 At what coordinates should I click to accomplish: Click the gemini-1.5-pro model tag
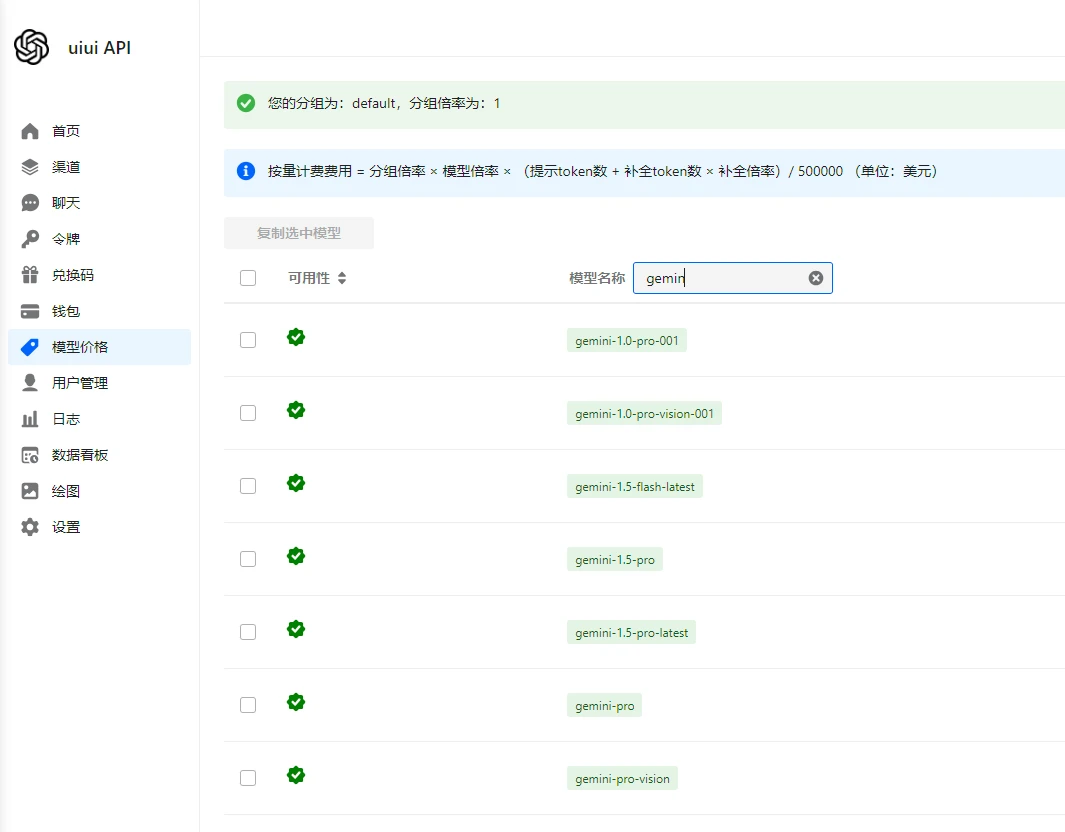point(615,560)
